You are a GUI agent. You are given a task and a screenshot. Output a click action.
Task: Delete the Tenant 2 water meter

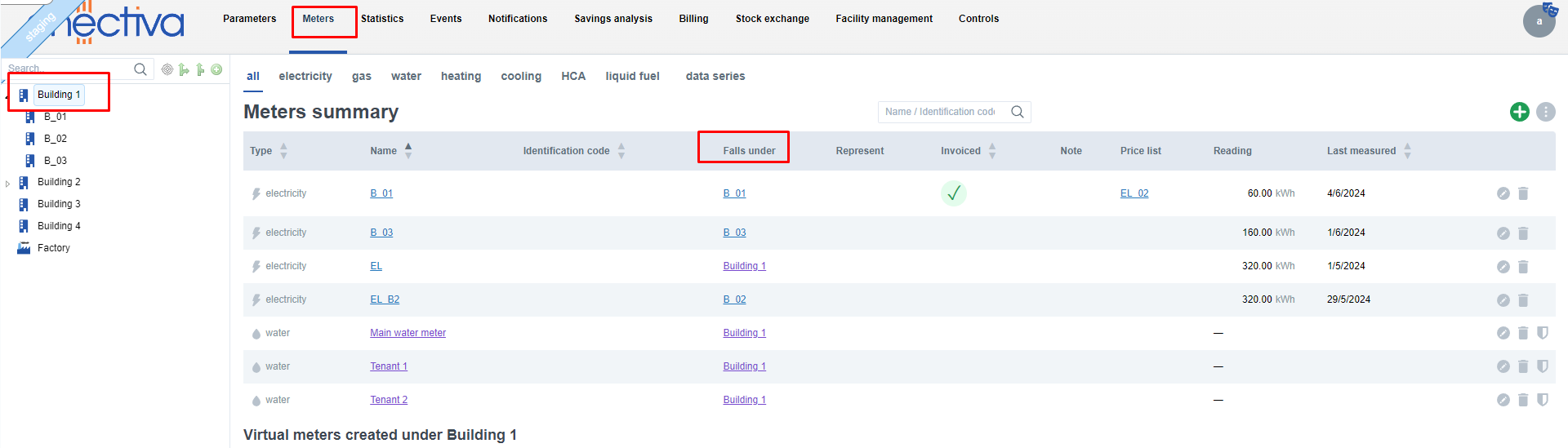coord(1523,400)
